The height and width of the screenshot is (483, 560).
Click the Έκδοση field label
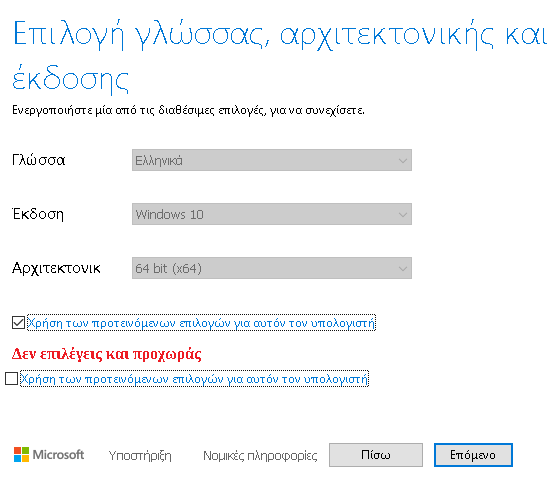(x=38, y=214)
